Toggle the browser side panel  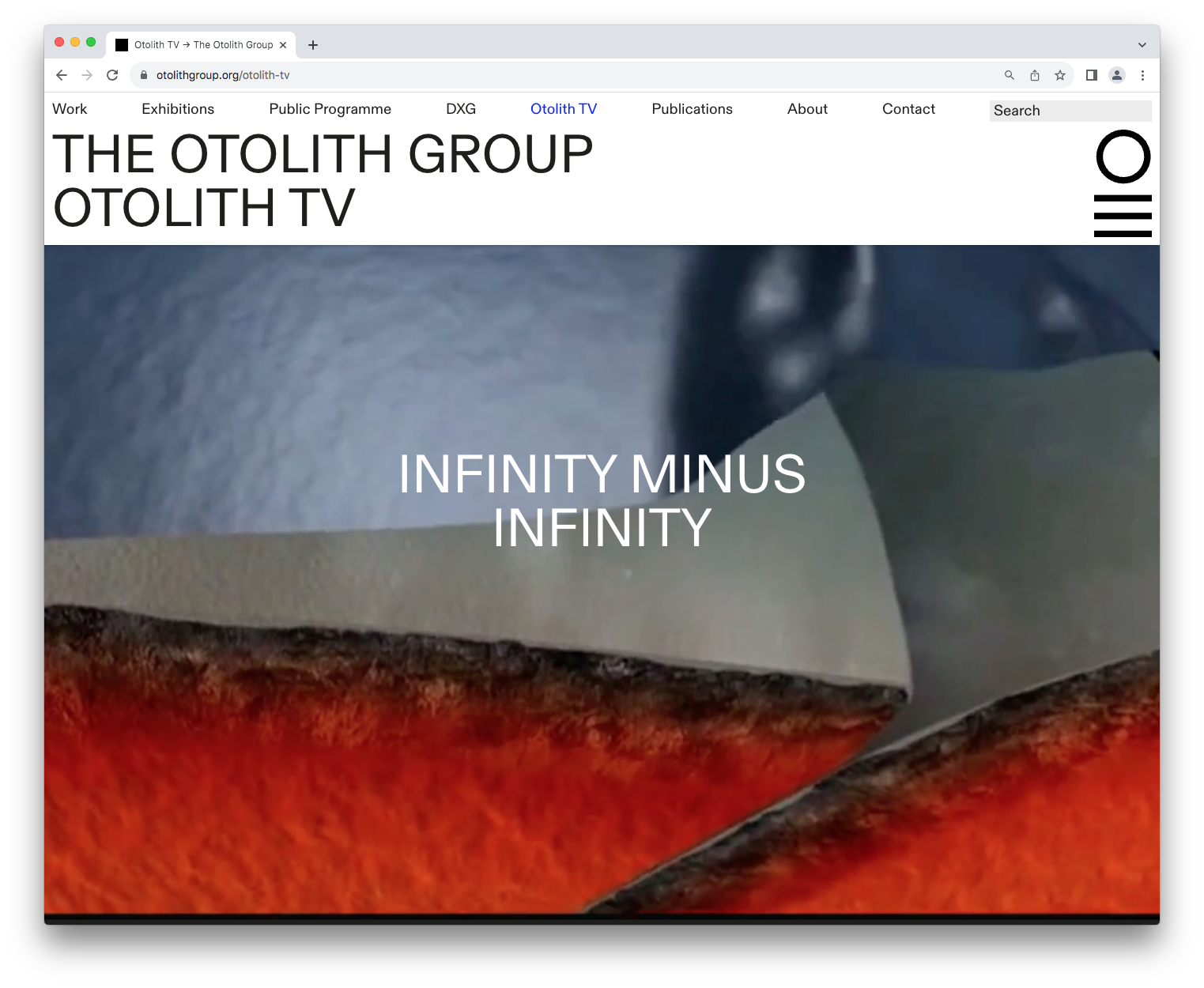[x=1092, y=75]
